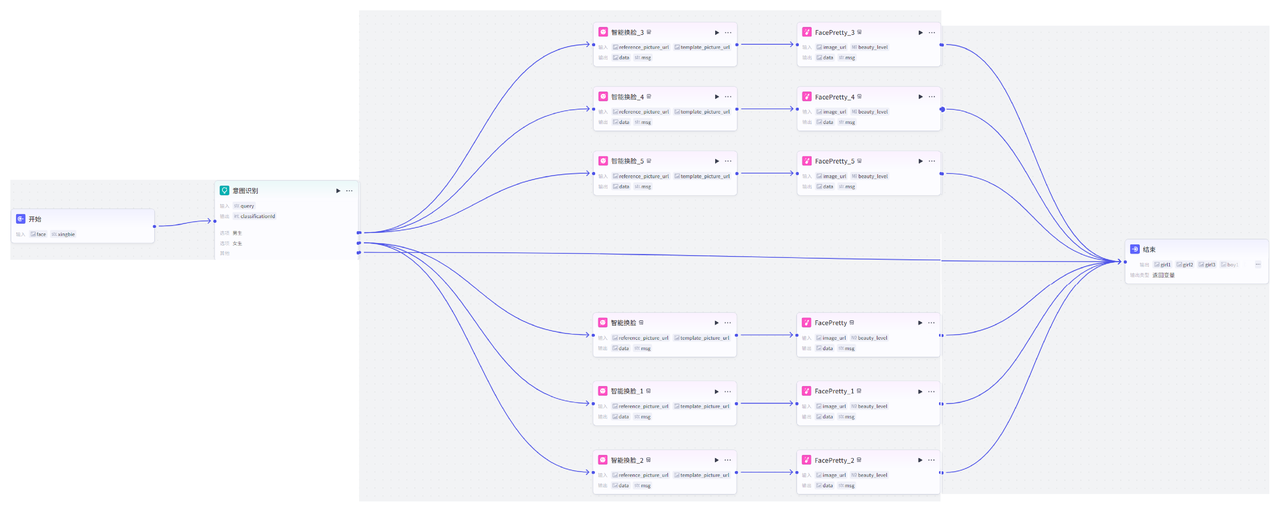Open more options on 意图识别 node

click(349, 190)
